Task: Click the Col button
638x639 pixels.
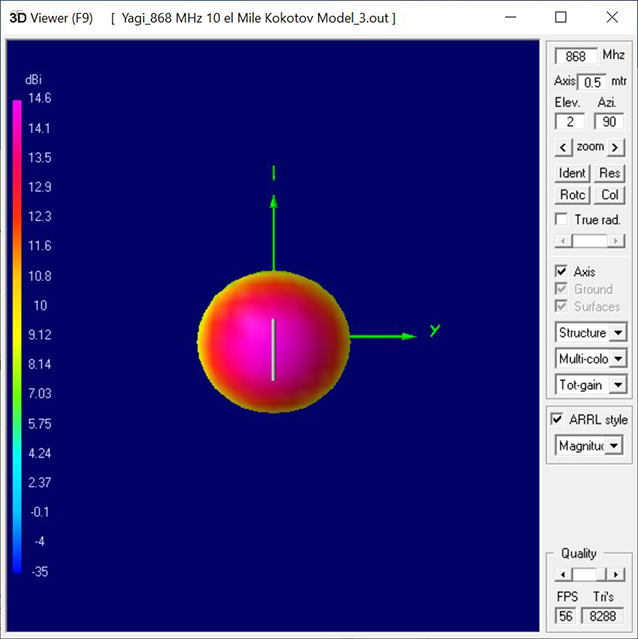Action: pyautogui.click(x=609, y=195)
